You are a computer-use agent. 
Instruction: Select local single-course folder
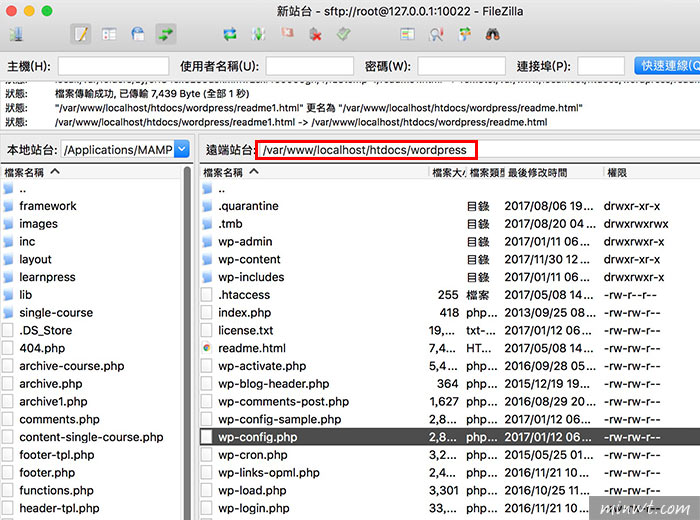pyautogui.click(x=56, y=312)
